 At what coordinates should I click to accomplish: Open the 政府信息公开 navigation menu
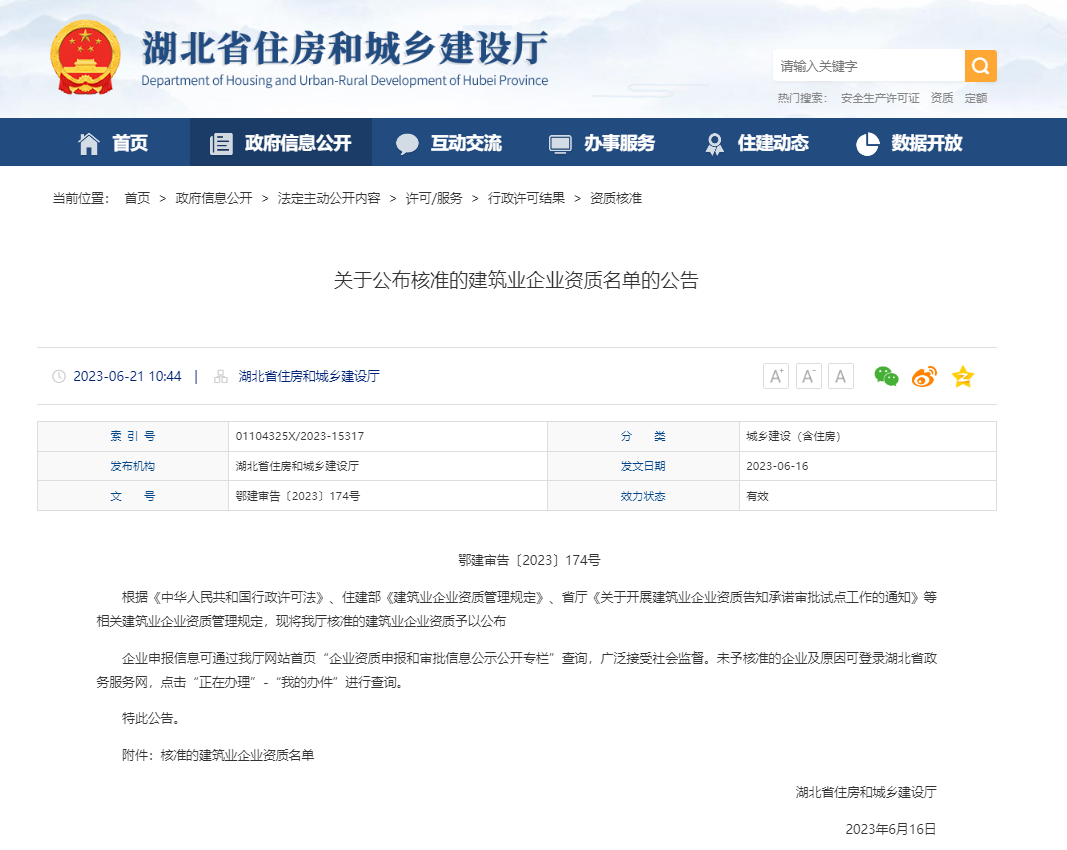298,143
